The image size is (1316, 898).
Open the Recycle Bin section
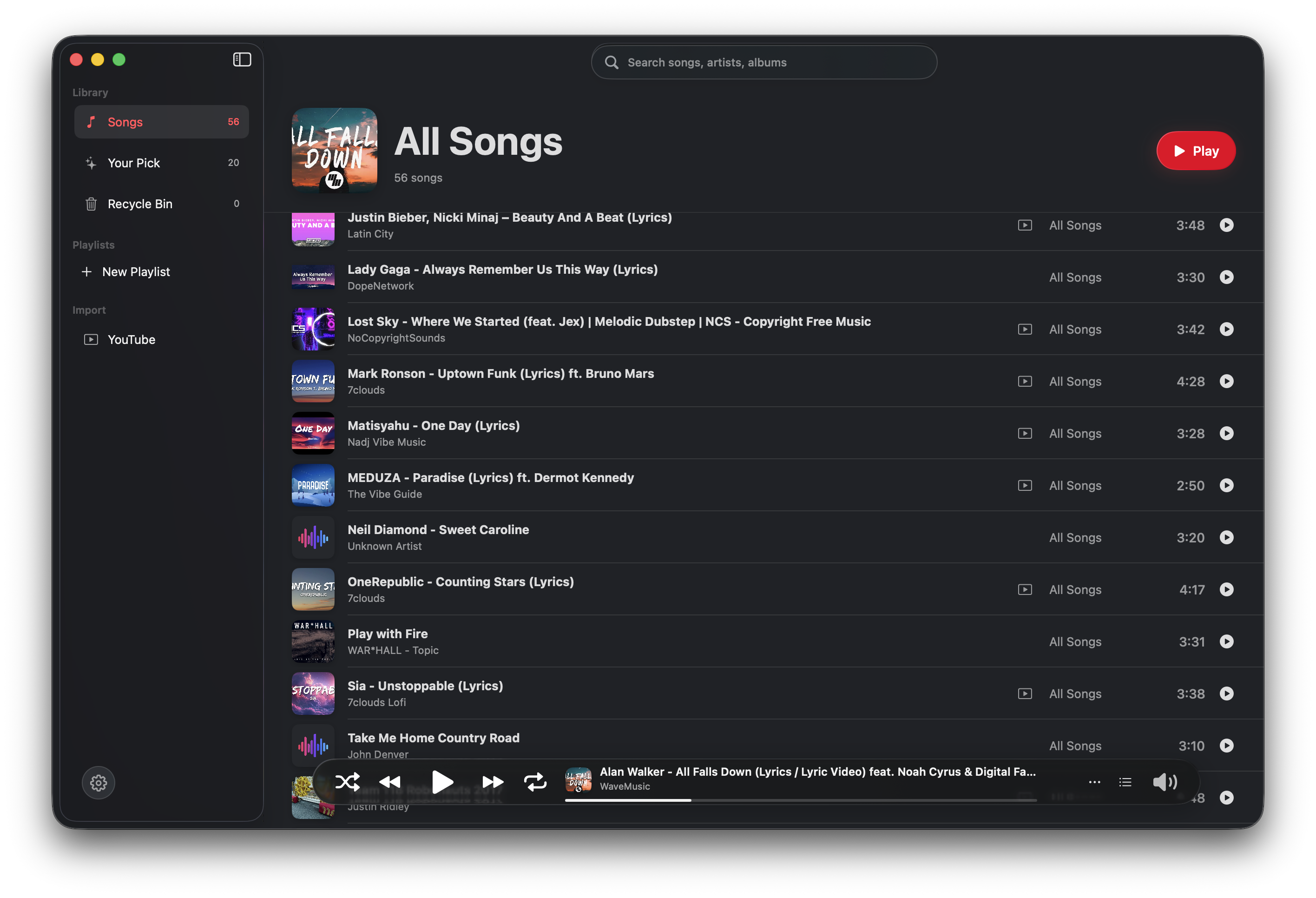(x=161, y=204)
